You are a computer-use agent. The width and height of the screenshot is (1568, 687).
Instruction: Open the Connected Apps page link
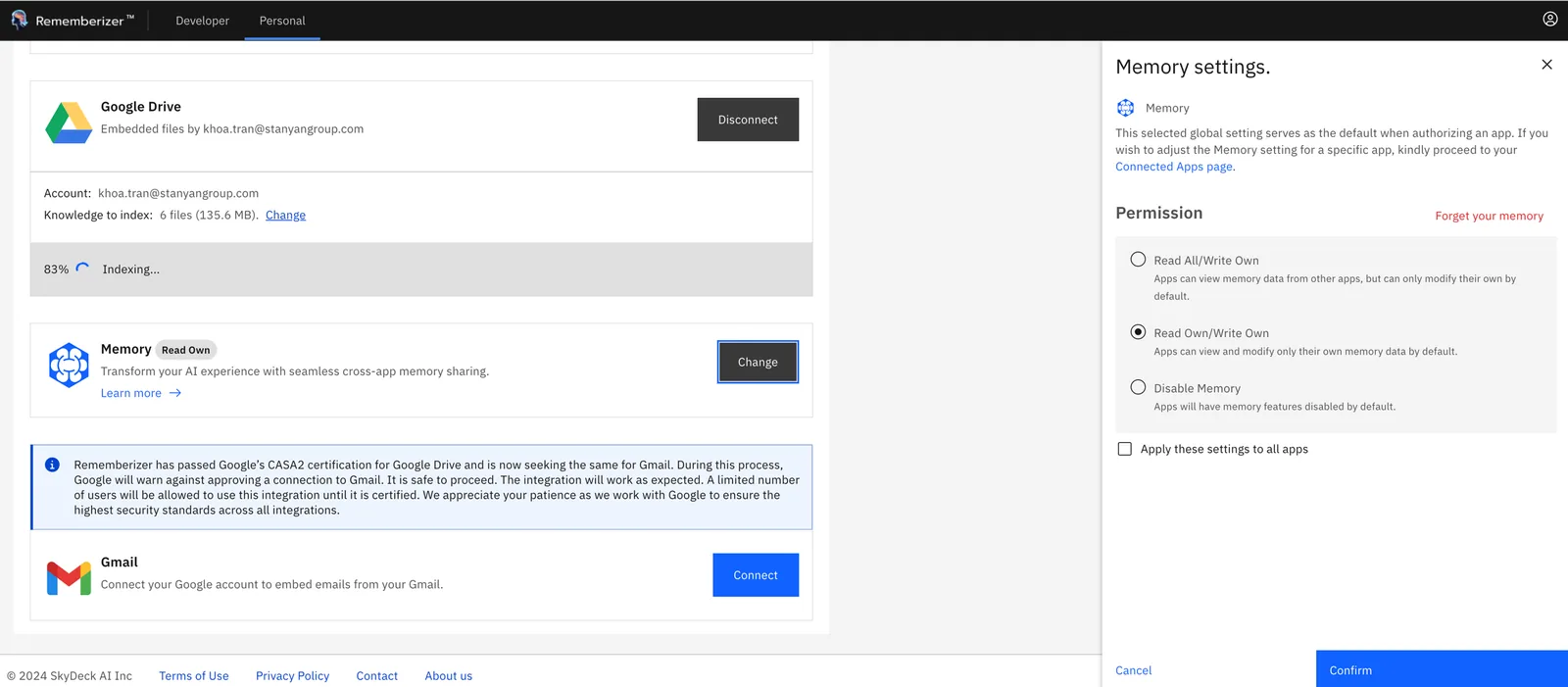click(1174, 167)
